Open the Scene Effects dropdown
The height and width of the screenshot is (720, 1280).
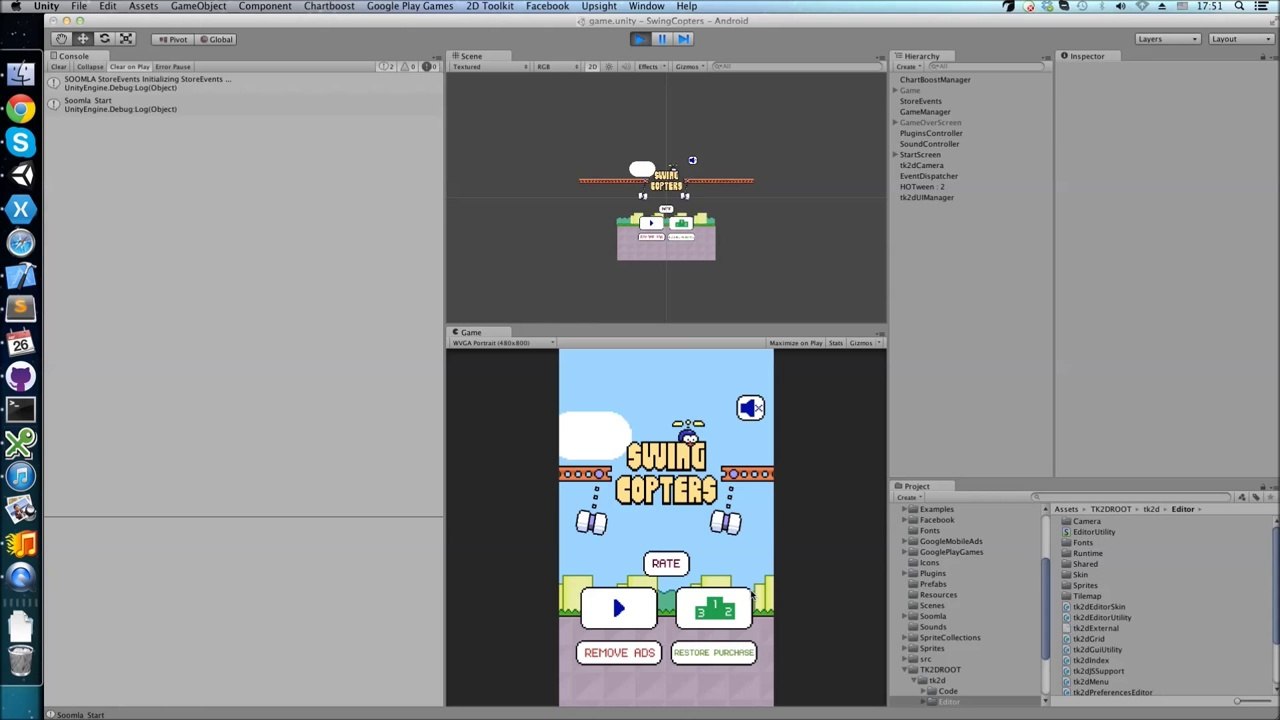click(651, 67)
